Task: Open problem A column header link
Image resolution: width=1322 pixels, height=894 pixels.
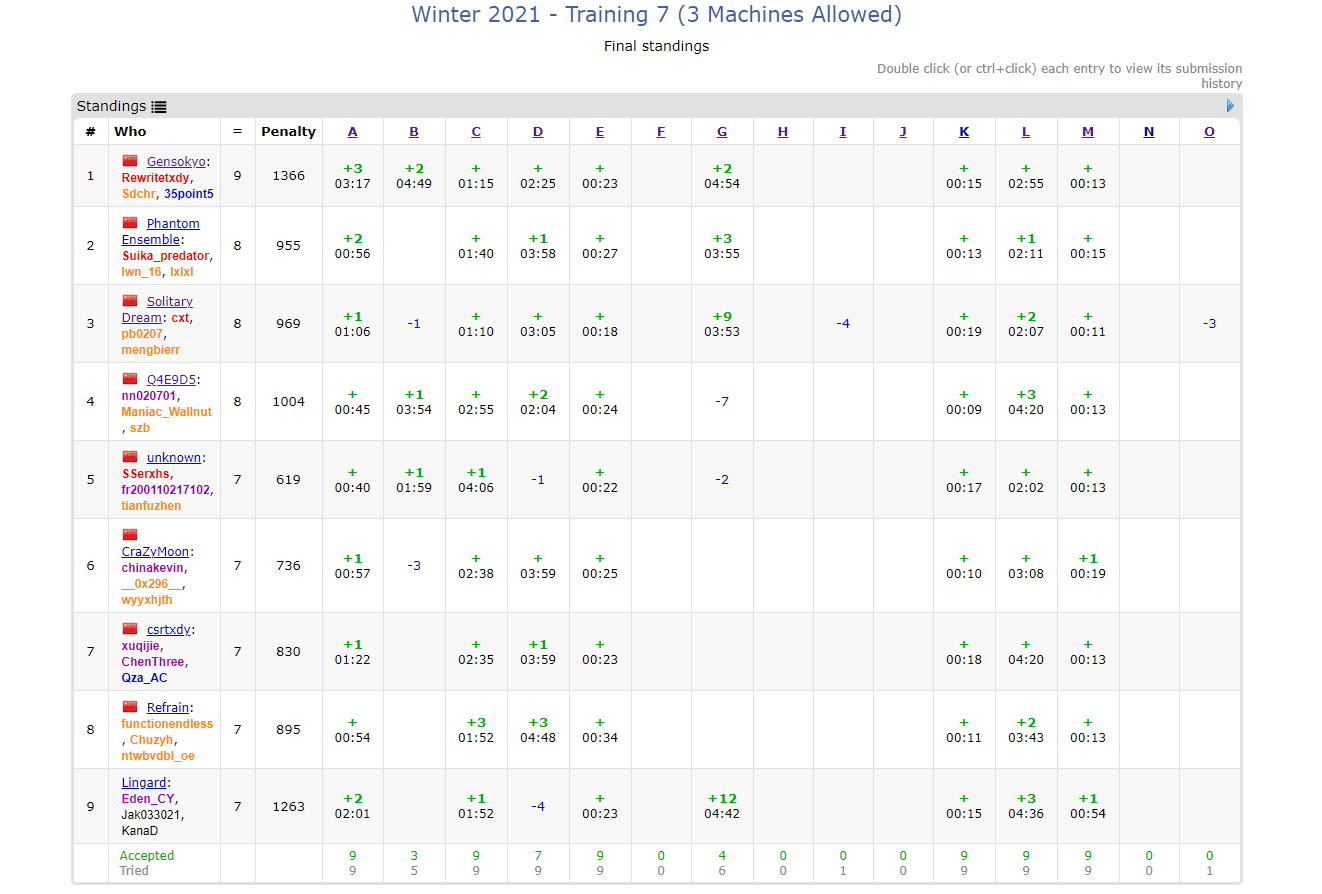Action: point(352,132)
